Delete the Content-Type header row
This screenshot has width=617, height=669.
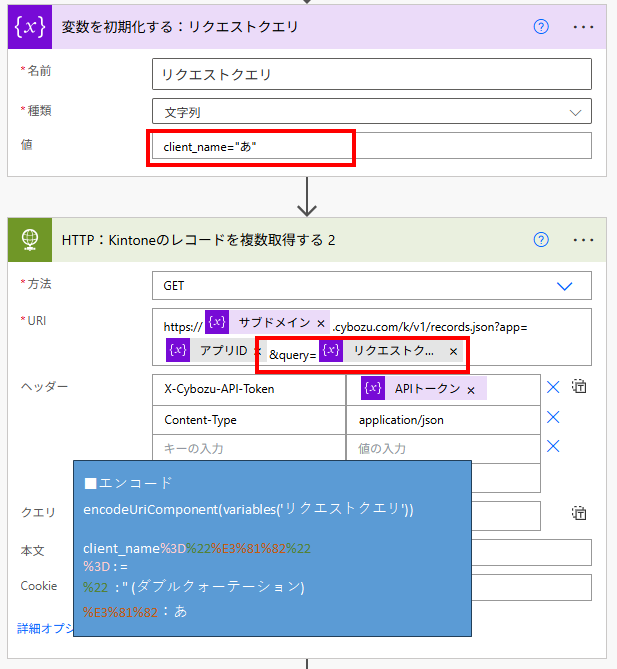pyautogui.click(x=553, y=417)
